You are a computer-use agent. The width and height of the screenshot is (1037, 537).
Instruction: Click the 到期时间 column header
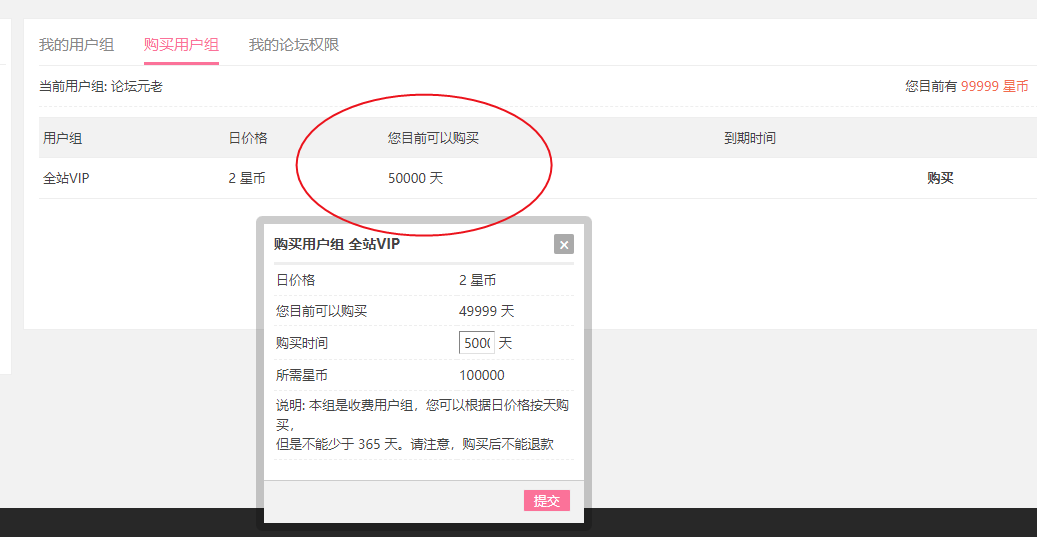click(x=750, y=138)
